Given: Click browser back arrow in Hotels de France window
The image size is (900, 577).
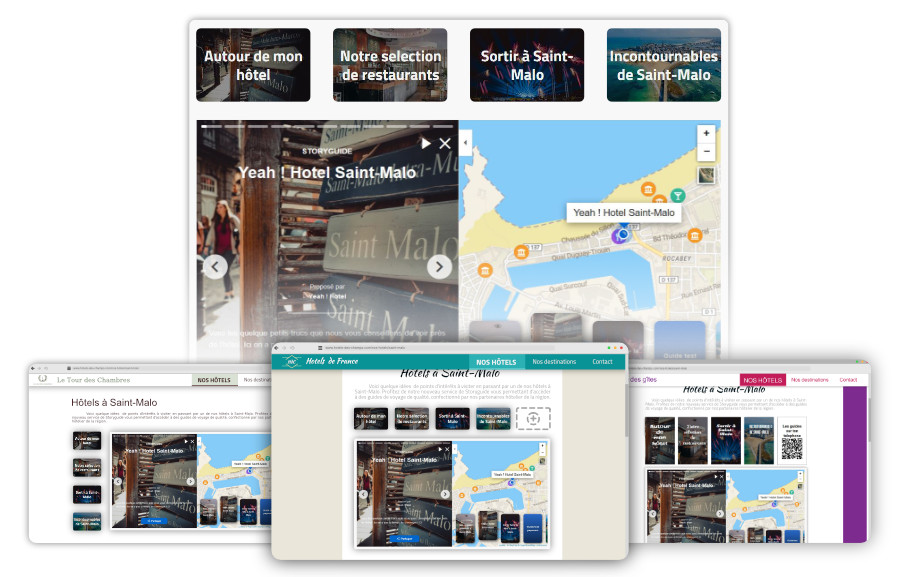Looking at the screenshot, I should coord(277,348).
